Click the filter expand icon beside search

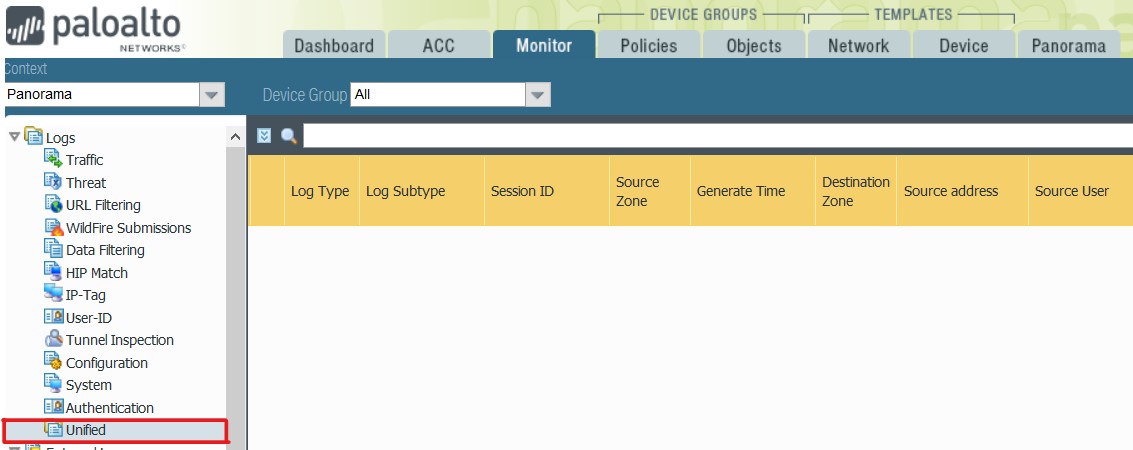pyautogui.click(x=264, y=136)
